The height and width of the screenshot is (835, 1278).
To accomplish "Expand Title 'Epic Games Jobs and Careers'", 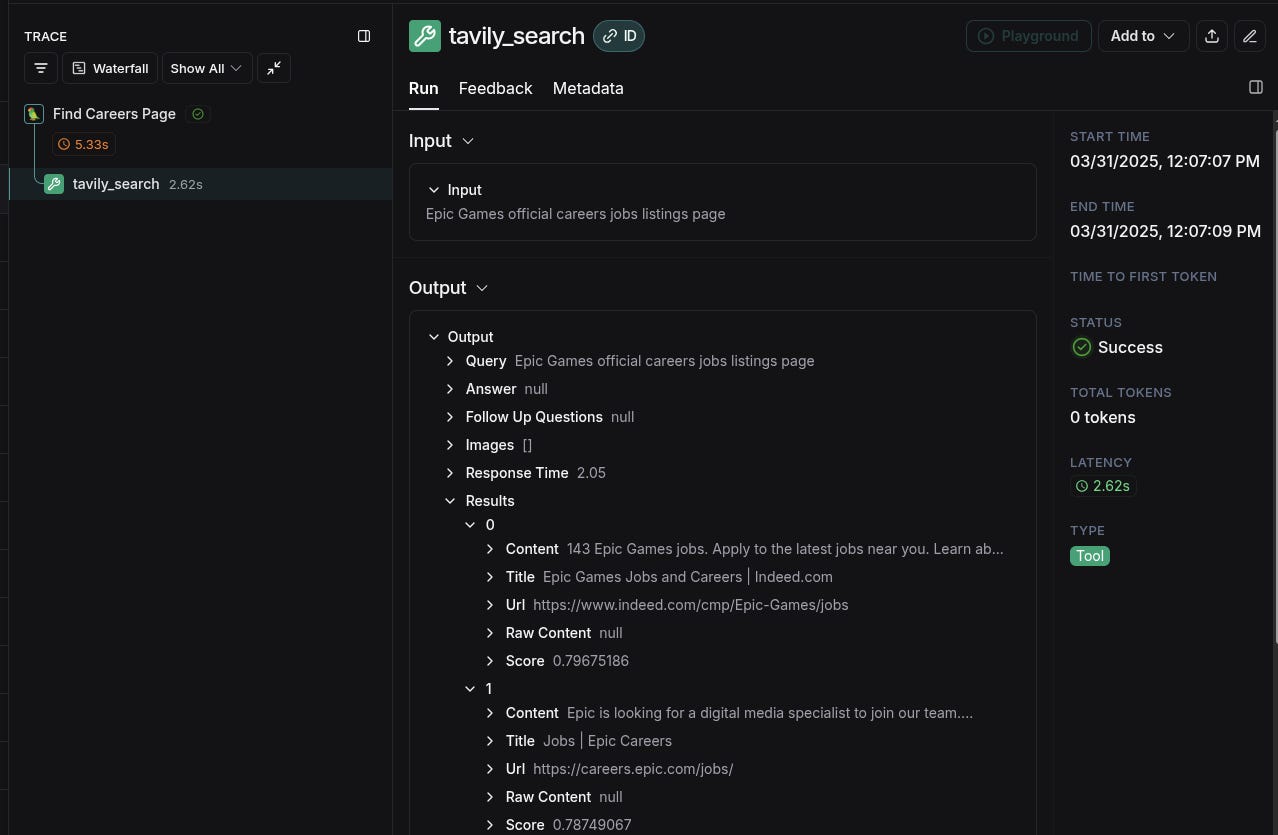I will (x=490, y=577).
